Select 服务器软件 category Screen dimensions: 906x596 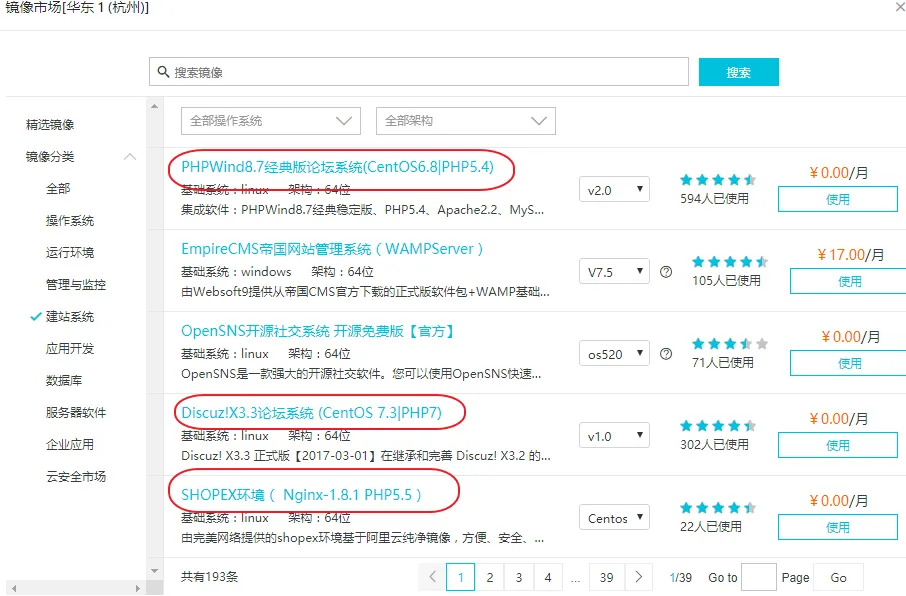(x=76, y=413)
